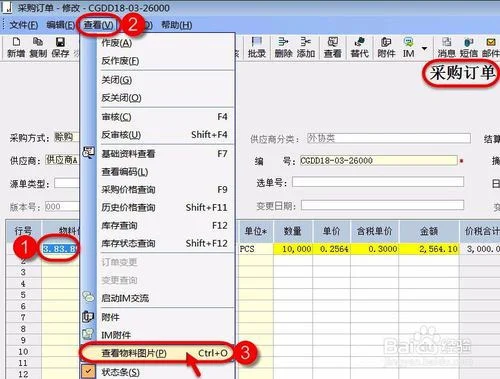Screen dimensions: 500x379
Task: Click the 含税单价 column header
Action: coord(374,231)
